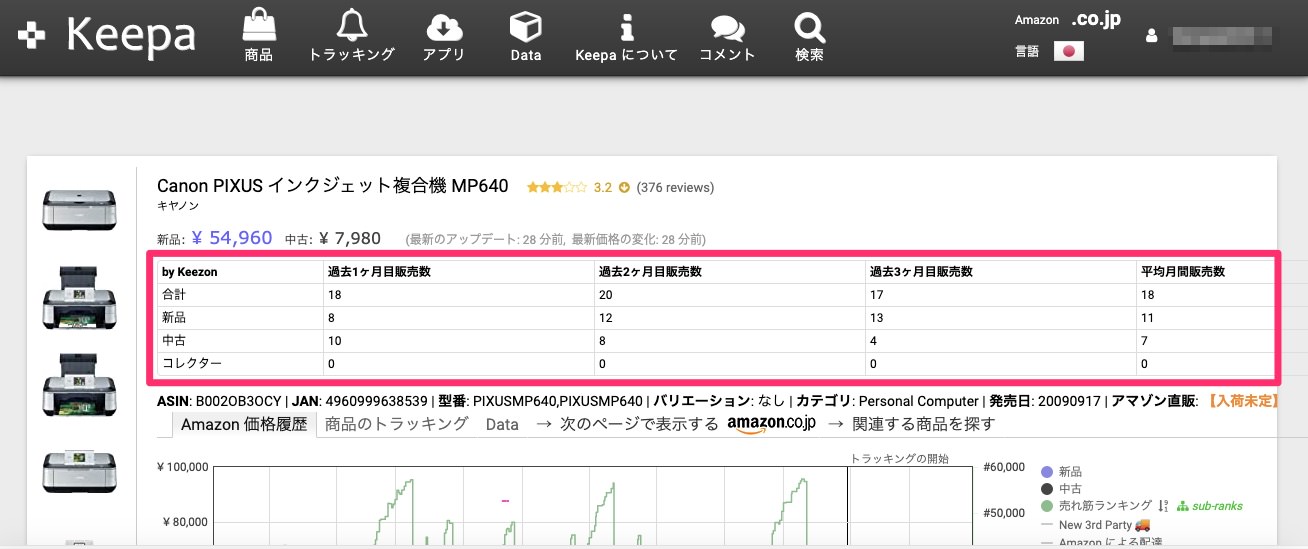Switch to the Data tab below product info
This screenshot has height=549, width=1308.
tap(502, 424)
